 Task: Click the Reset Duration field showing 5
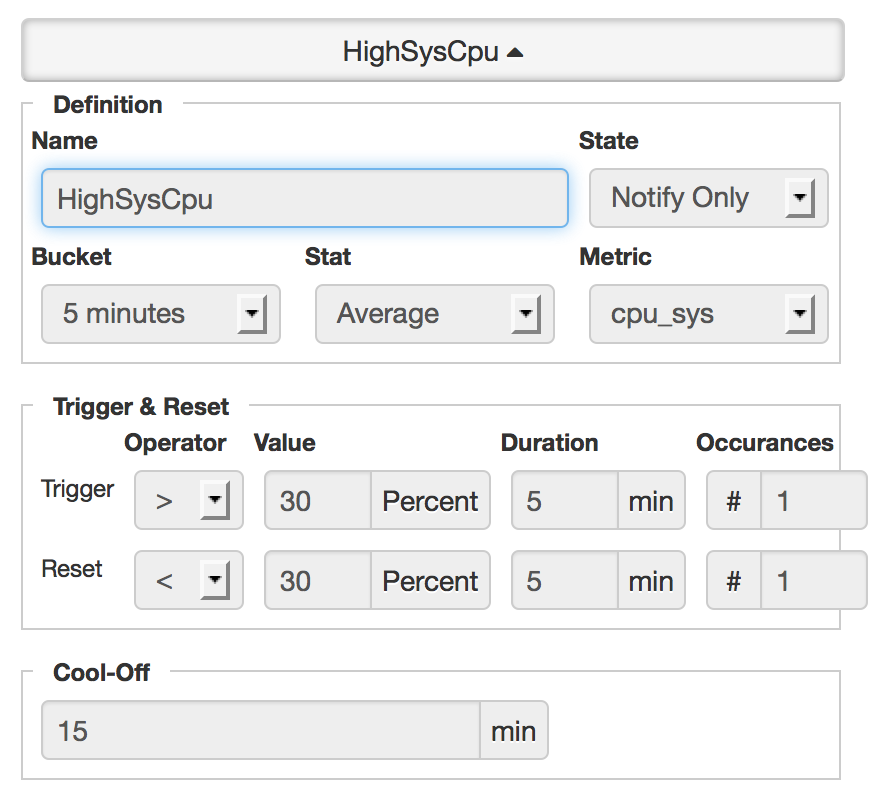coord(563,580)
